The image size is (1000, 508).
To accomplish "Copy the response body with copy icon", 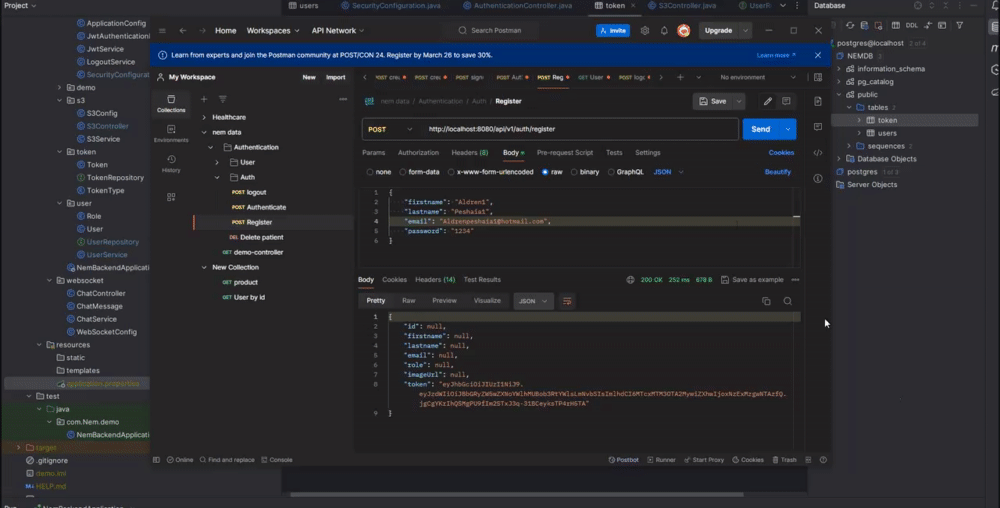I will 766,301.
